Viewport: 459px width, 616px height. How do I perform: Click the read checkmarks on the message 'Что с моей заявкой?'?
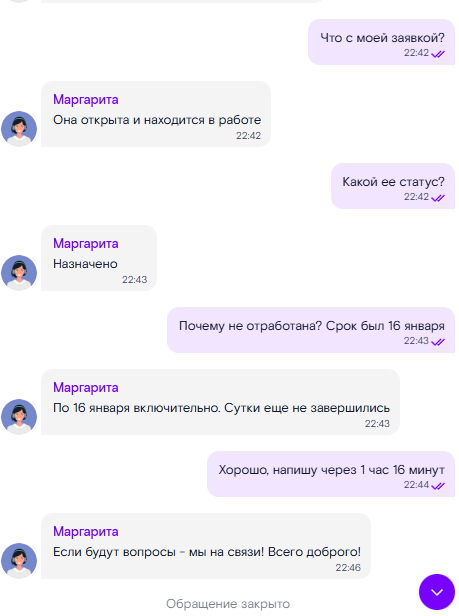pos(438,54)
